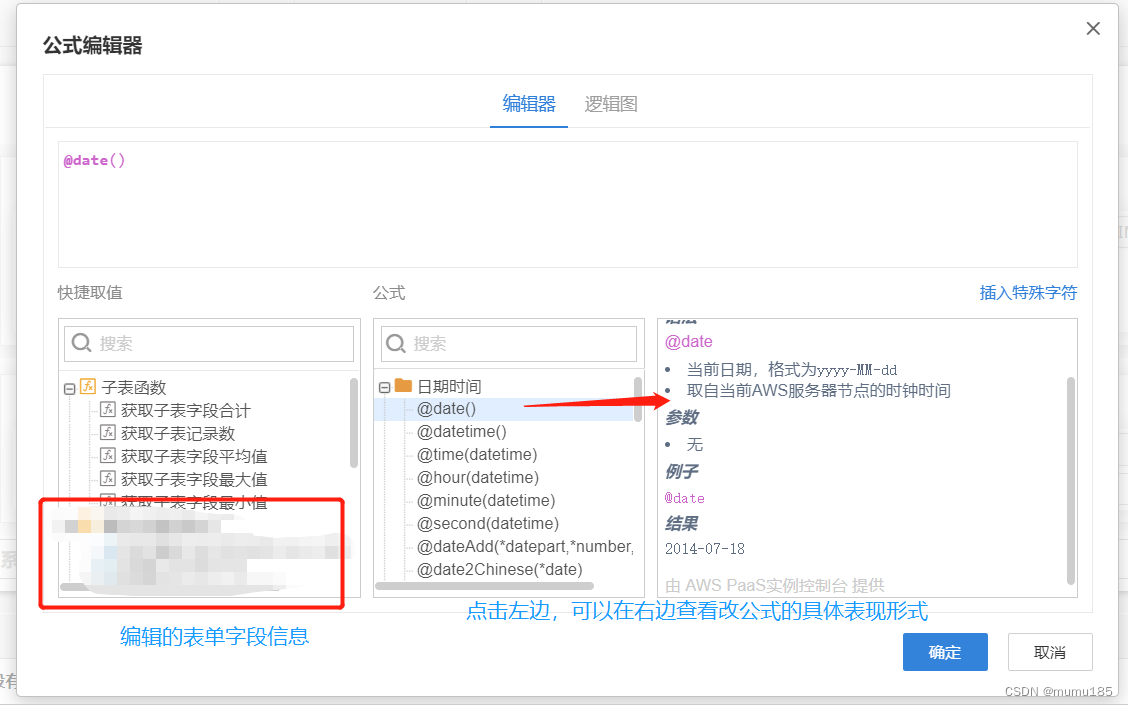The image size is (1128, 706).
Task: Select the @minute(datetime) formula
Action: pyautogui.click(x=486, y=501)
